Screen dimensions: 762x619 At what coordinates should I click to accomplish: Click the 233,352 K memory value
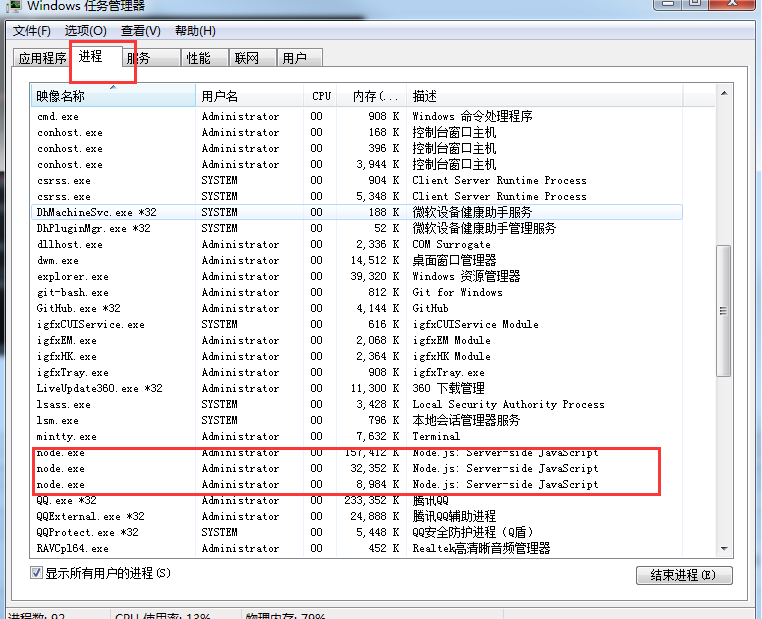click(x=372, y=500)
